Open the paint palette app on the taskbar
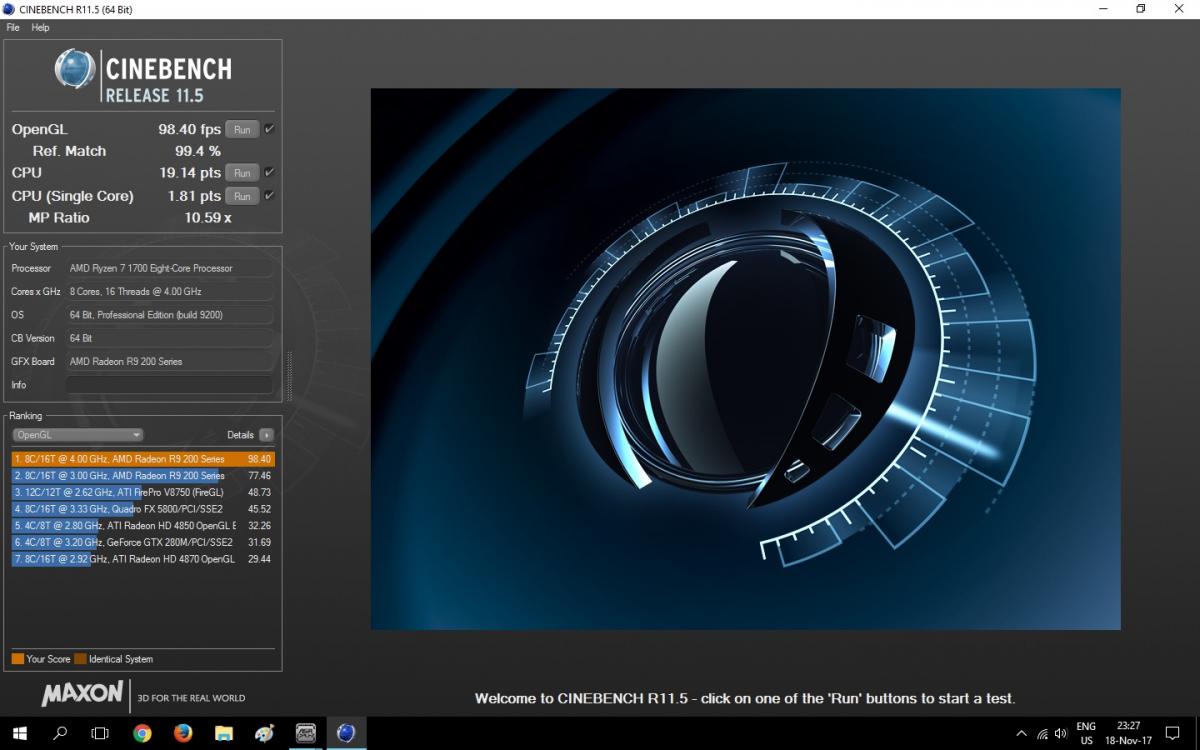The height and width of the screenshot is (750, 1200). 265,733
